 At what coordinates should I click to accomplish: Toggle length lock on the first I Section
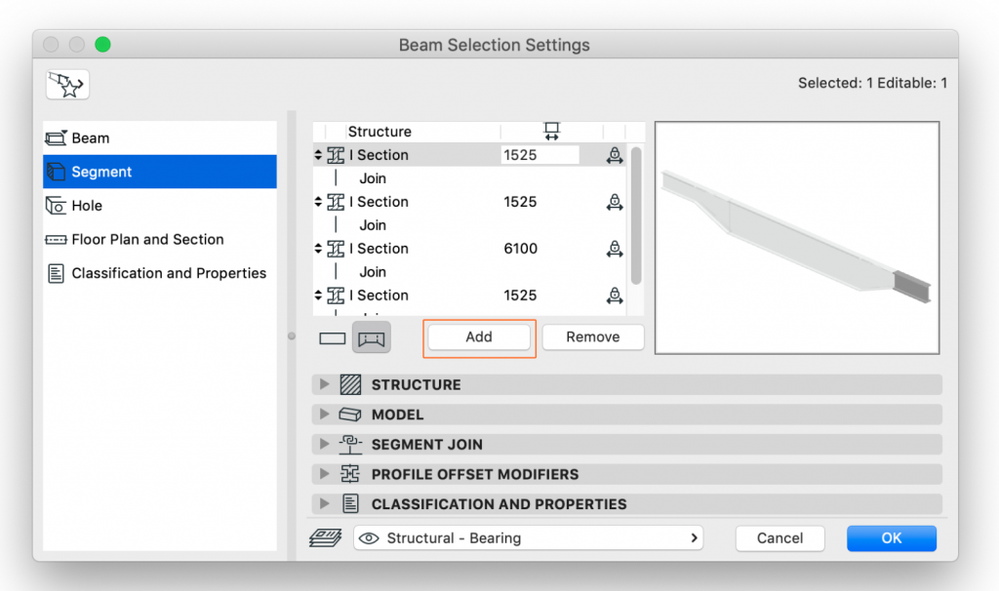point(615,156)
